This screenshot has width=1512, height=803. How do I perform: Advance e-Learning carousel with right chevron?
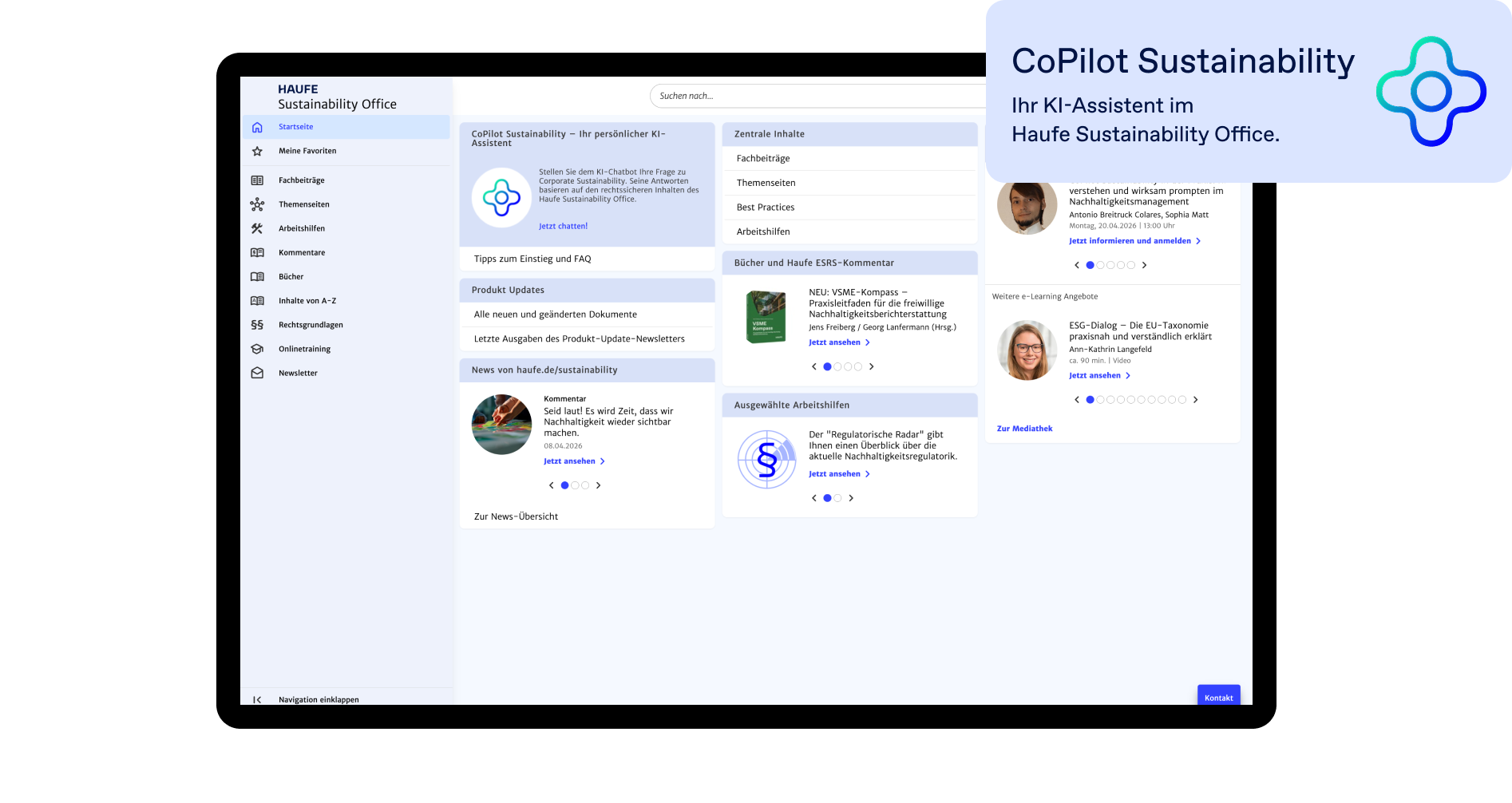[1195, 400]
